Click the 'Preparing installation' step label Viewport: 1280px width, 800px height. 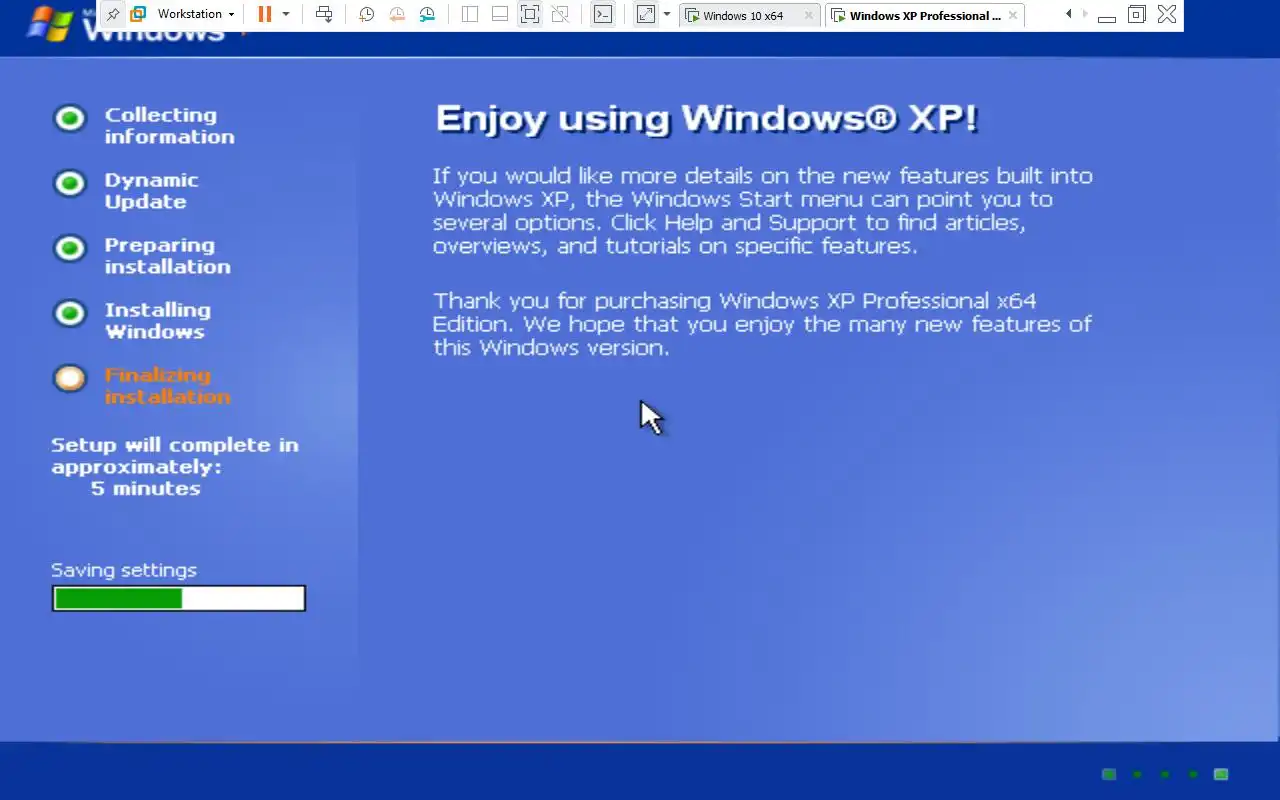(168, 256)
